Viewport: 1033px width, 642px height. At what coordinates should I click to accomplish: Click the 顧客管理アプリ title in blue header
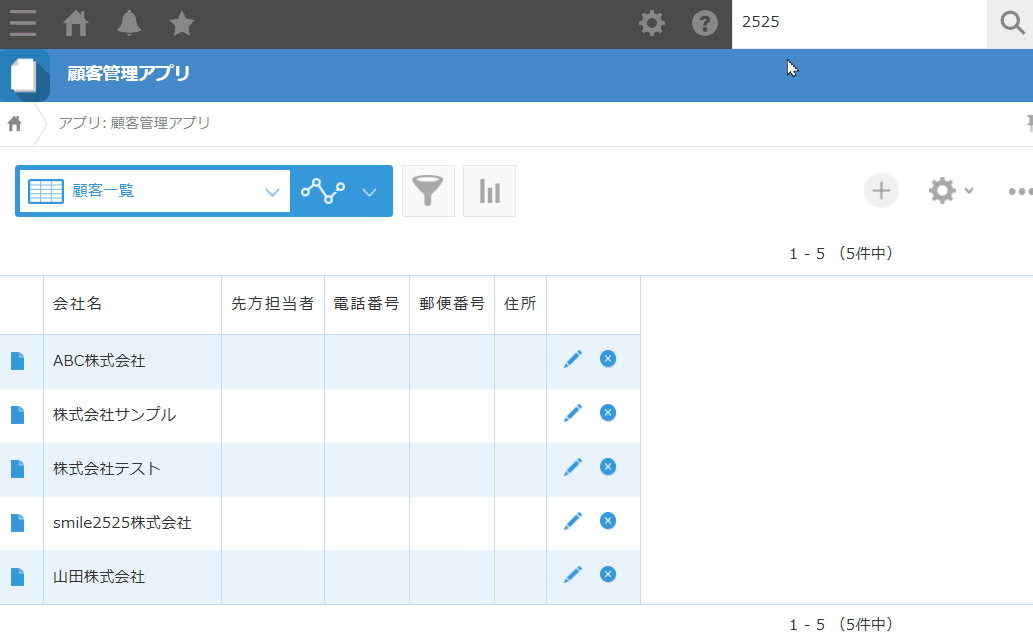pyautogui.click(x=128, y=73)
